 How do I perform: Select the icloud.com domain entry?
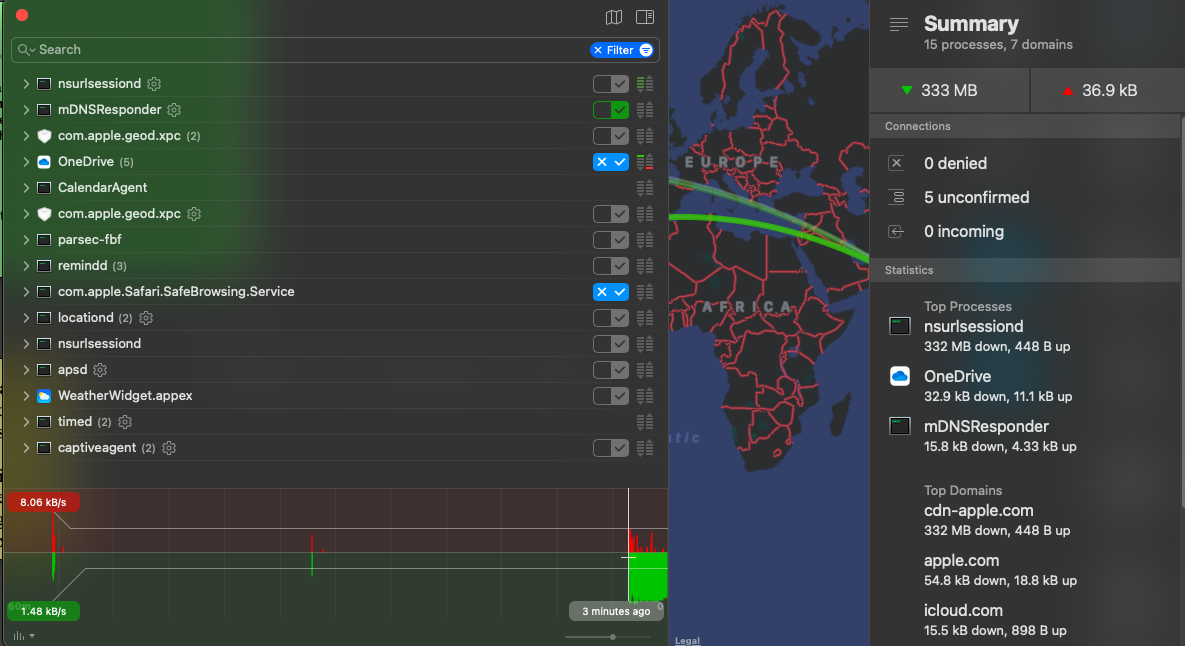pos(995,620)
